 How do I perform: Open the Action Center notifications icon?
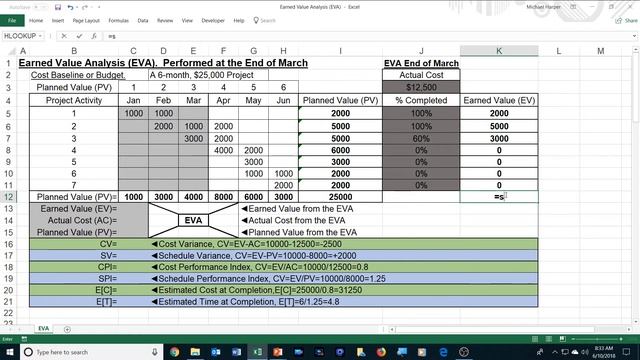coord(627,352)
